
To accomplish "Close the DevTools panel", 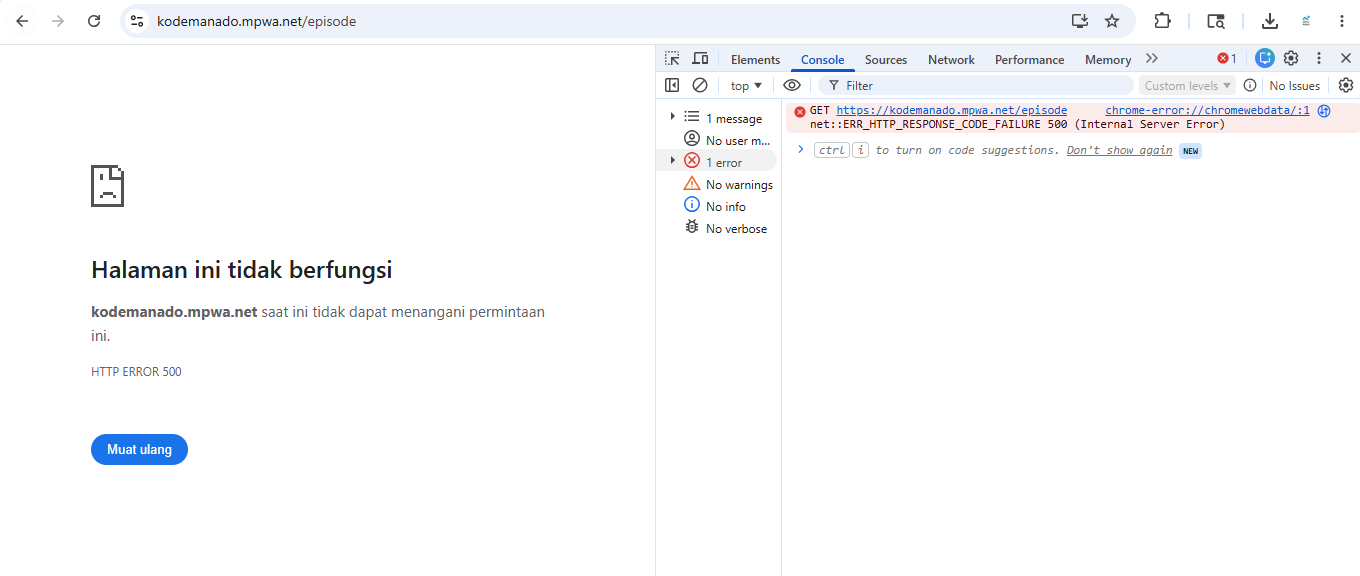I will [x=1346, y=59].
